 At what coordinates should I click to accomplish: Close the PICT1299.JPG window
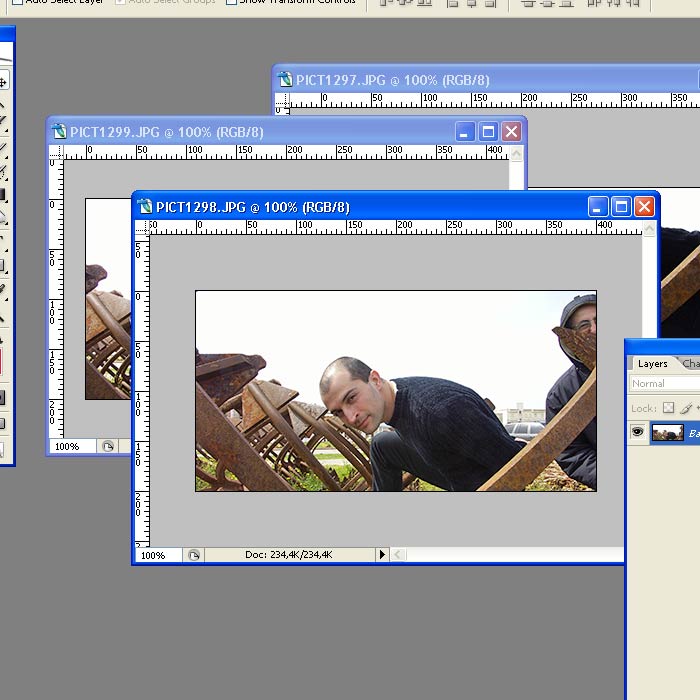point(511,132)
